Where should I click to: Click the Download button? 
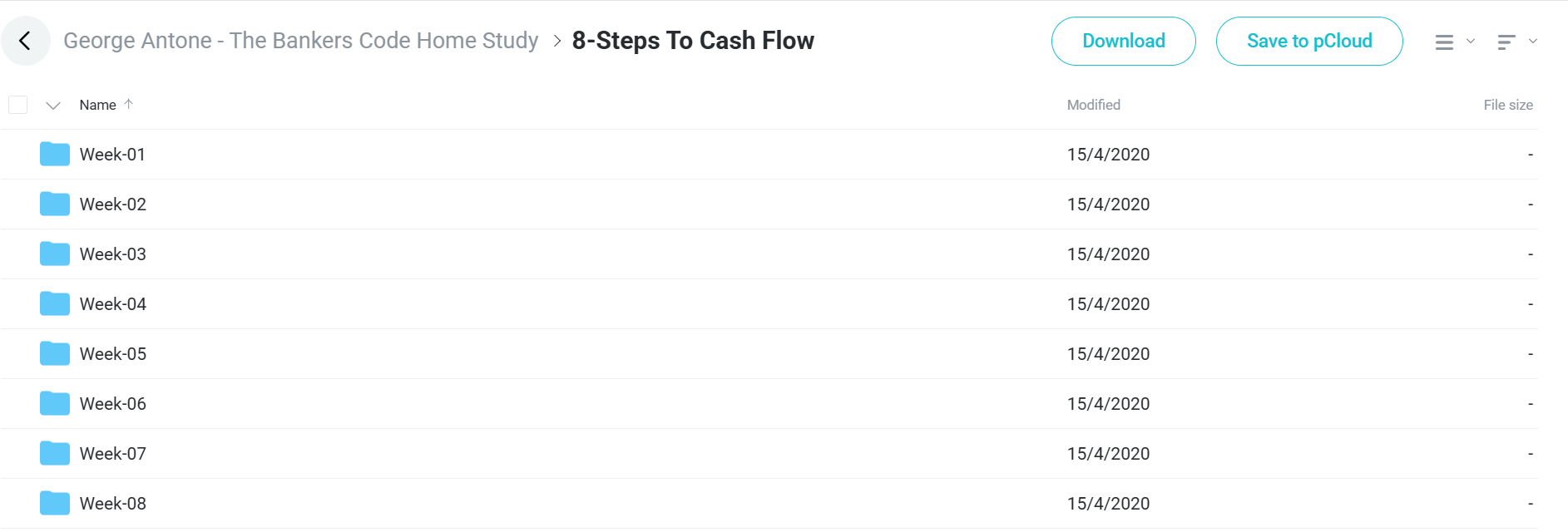point(1124,41)
